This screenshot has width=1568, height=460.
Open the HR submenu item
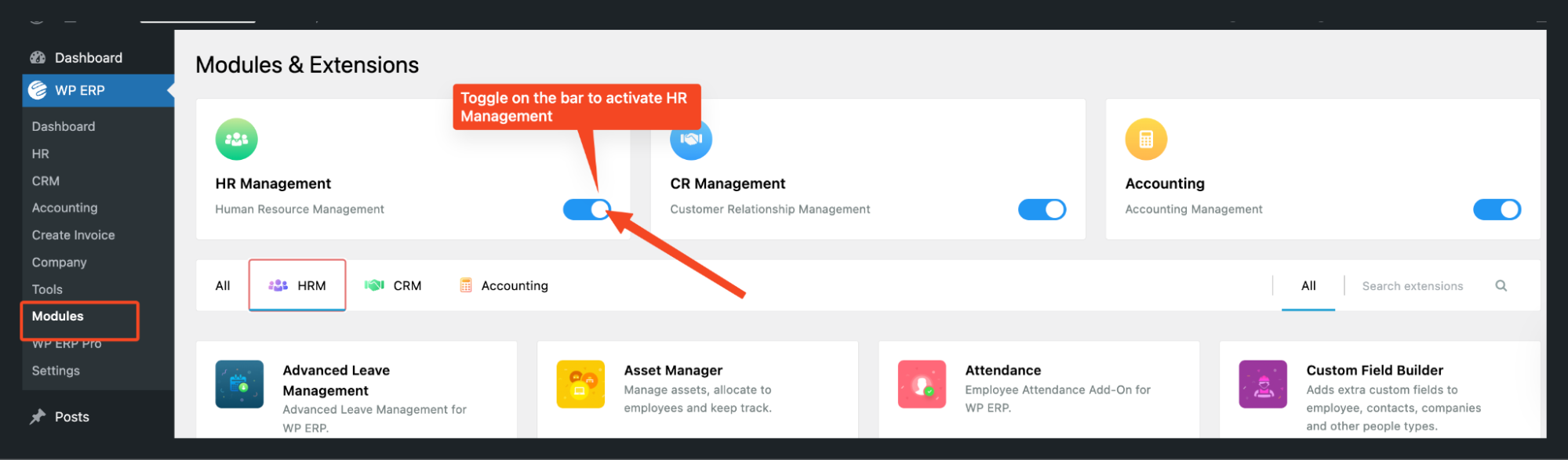tap(41, 154)
